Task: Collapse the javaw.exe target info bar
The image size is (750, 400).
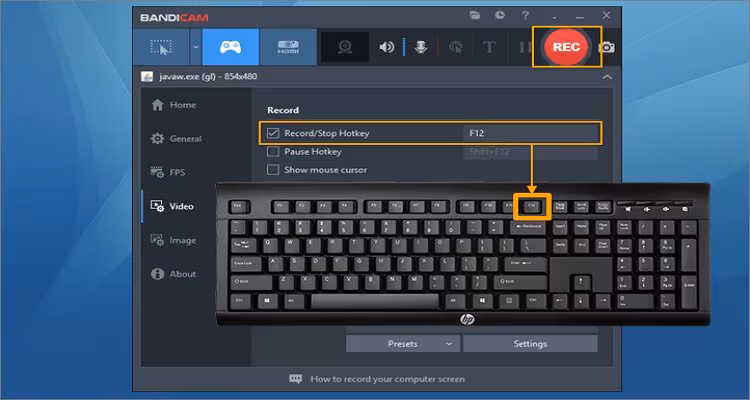Action: click(607, 77)
